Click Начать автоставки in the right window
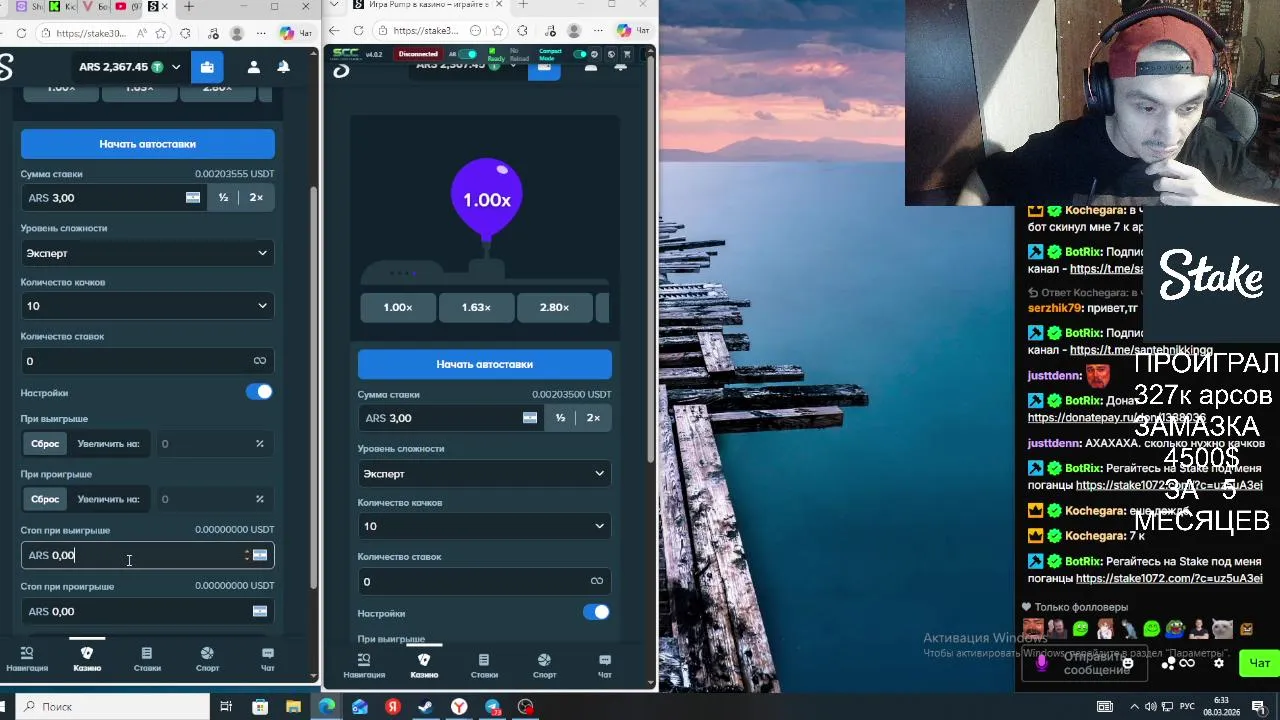This screenshot has width=1280, height=720. coord(484,364)
